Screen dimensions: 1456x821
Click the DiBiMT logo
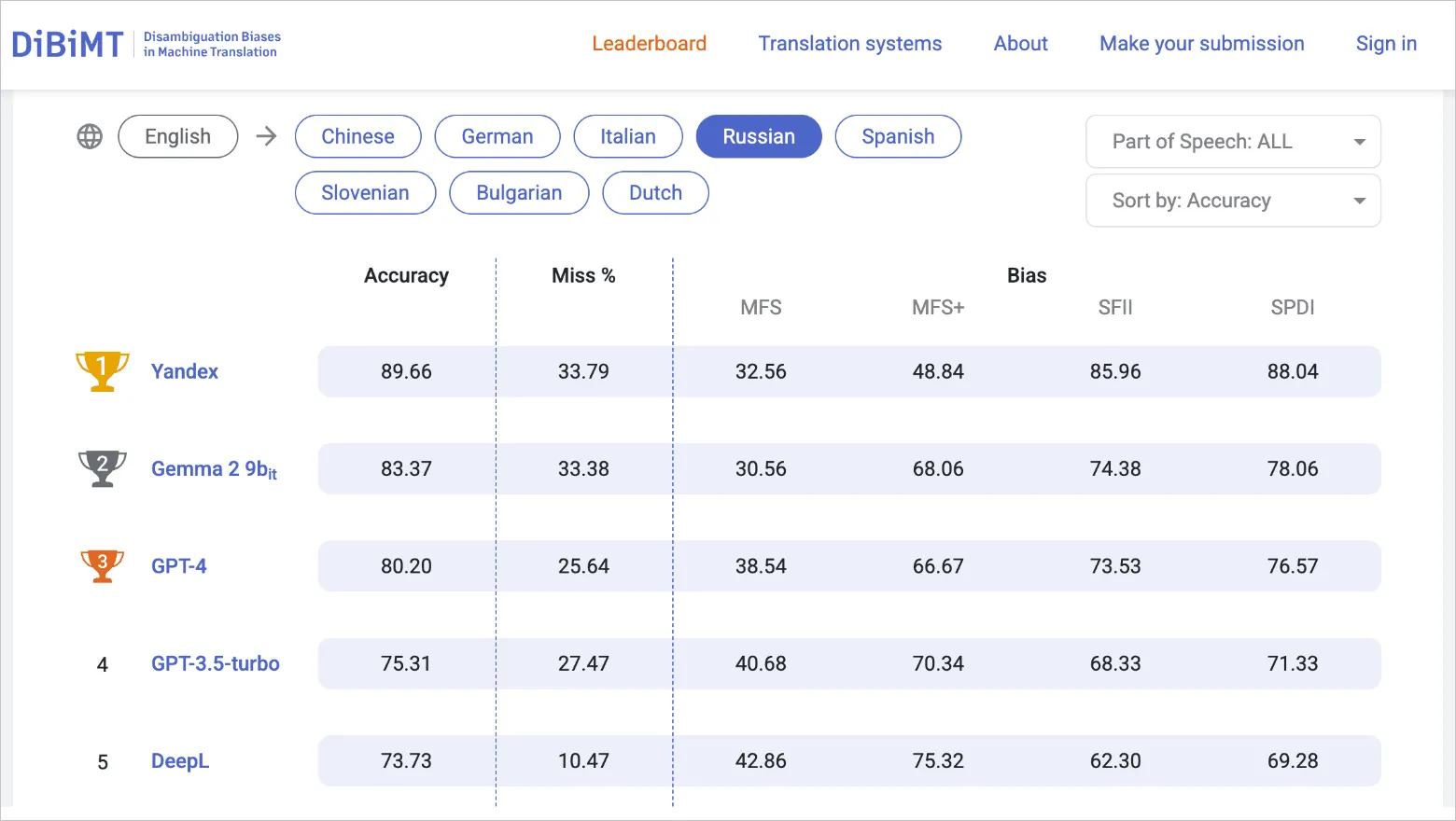tap(146, 44)
